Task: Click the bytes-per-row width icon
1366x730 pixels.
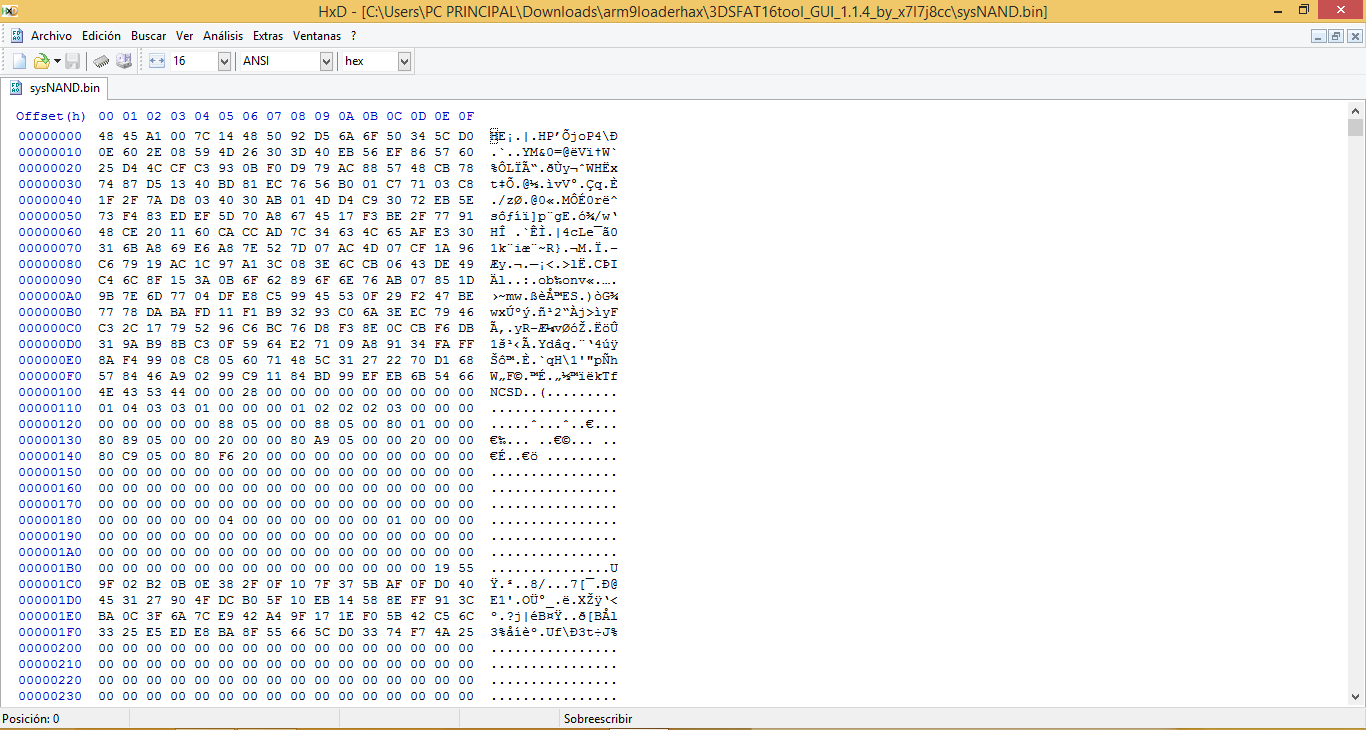Action: coord(156,61)
